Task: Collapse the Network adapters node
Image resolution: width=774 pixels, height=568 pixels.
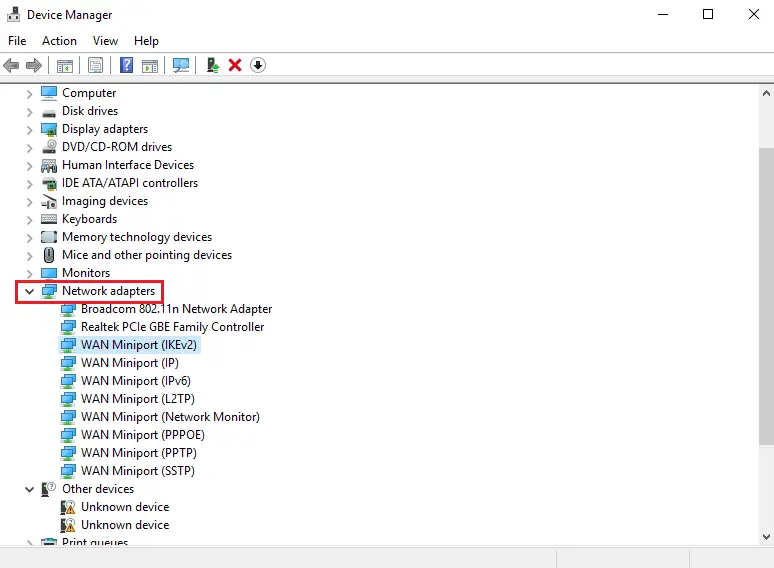Action: [30, 291]
